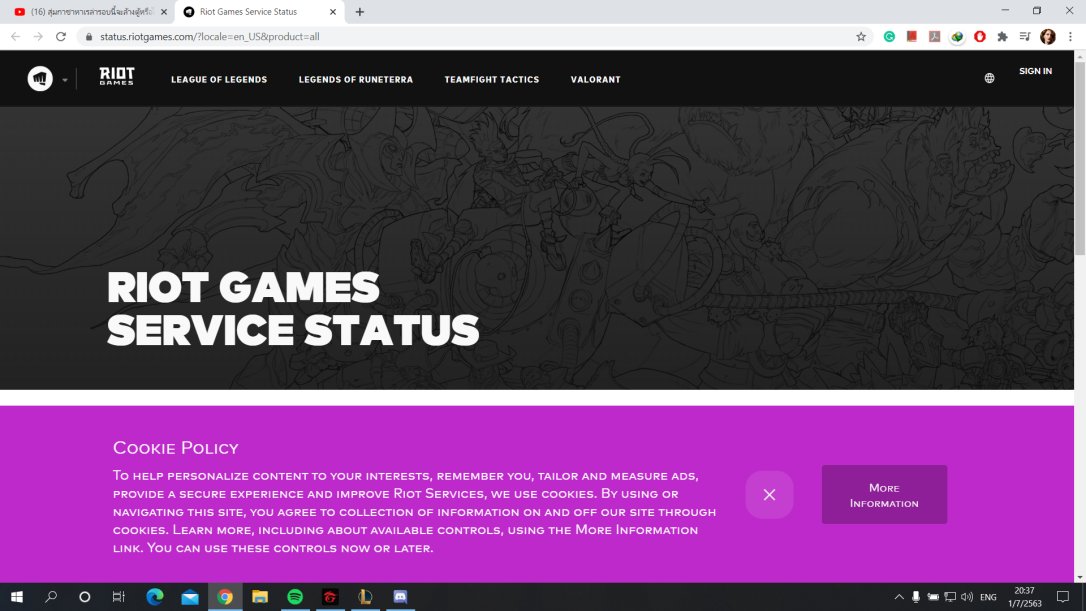Open Discord from the taskbar

coord(400,596)
